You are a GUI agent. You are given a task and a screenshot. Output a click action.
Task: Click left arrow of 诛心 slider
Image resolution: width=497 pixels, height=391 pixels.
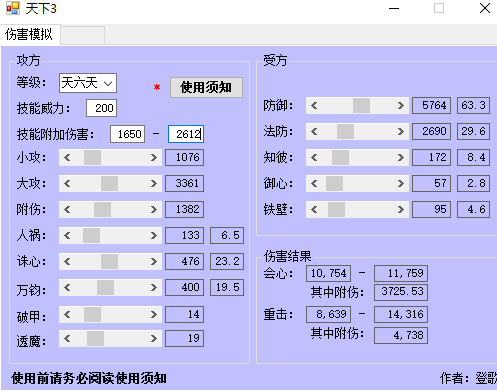(x=67, y=261)
